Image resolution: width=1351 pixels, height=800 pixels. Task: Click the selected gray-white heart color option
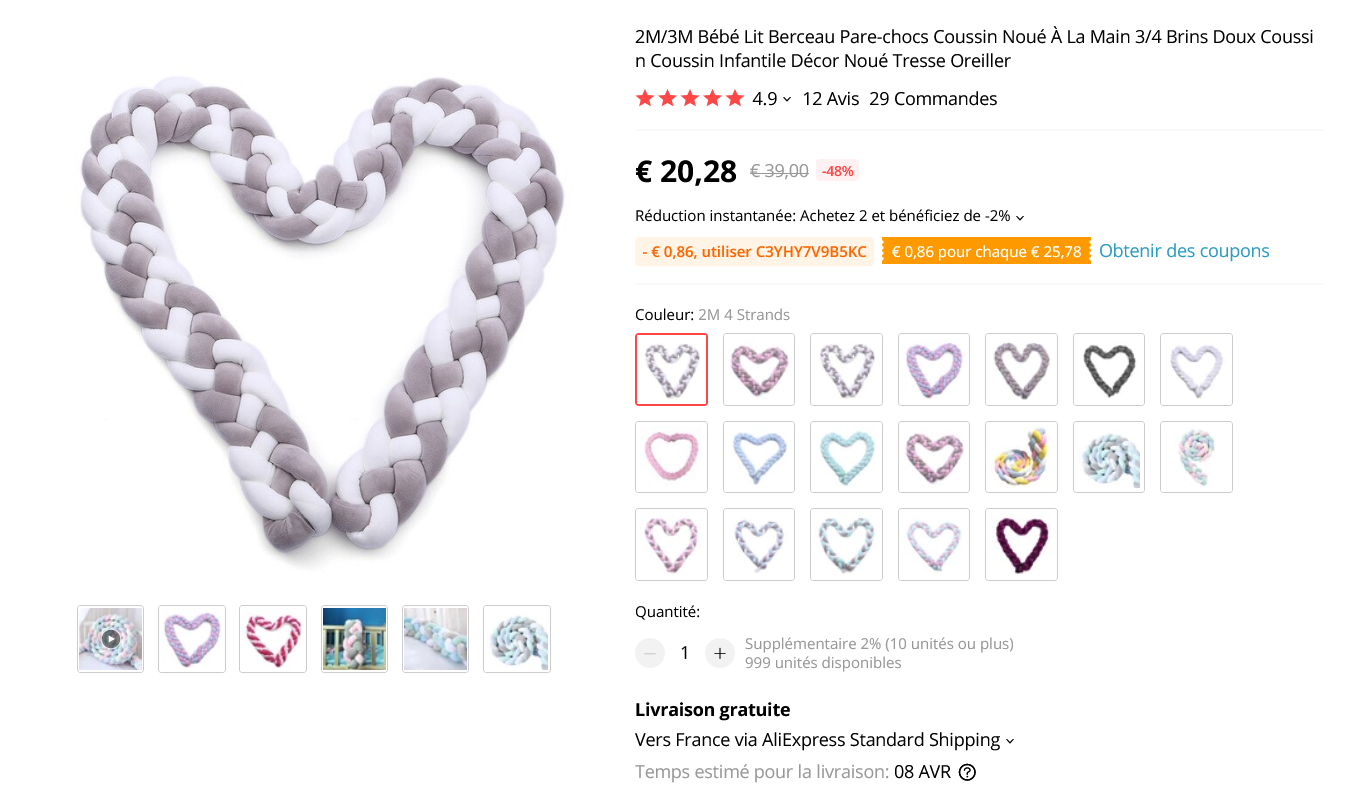pyautogui.click(x=671, y=369)
